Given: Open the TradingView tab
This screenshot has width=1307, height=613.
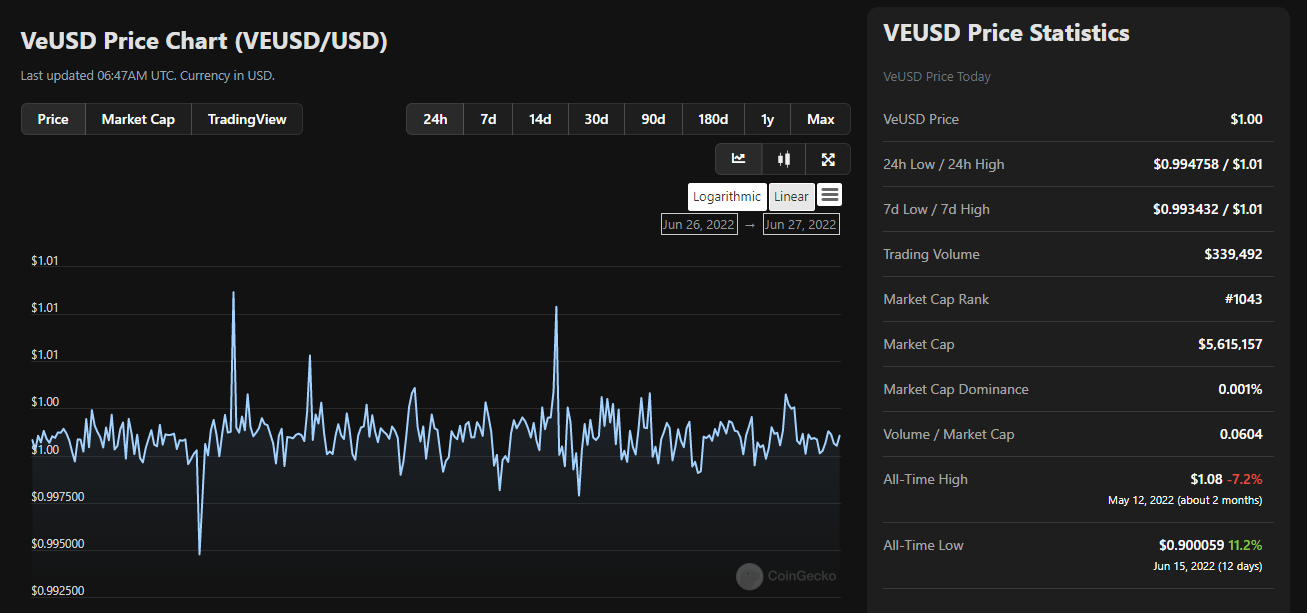Looking at the screenshot, I should coord(247,119).
